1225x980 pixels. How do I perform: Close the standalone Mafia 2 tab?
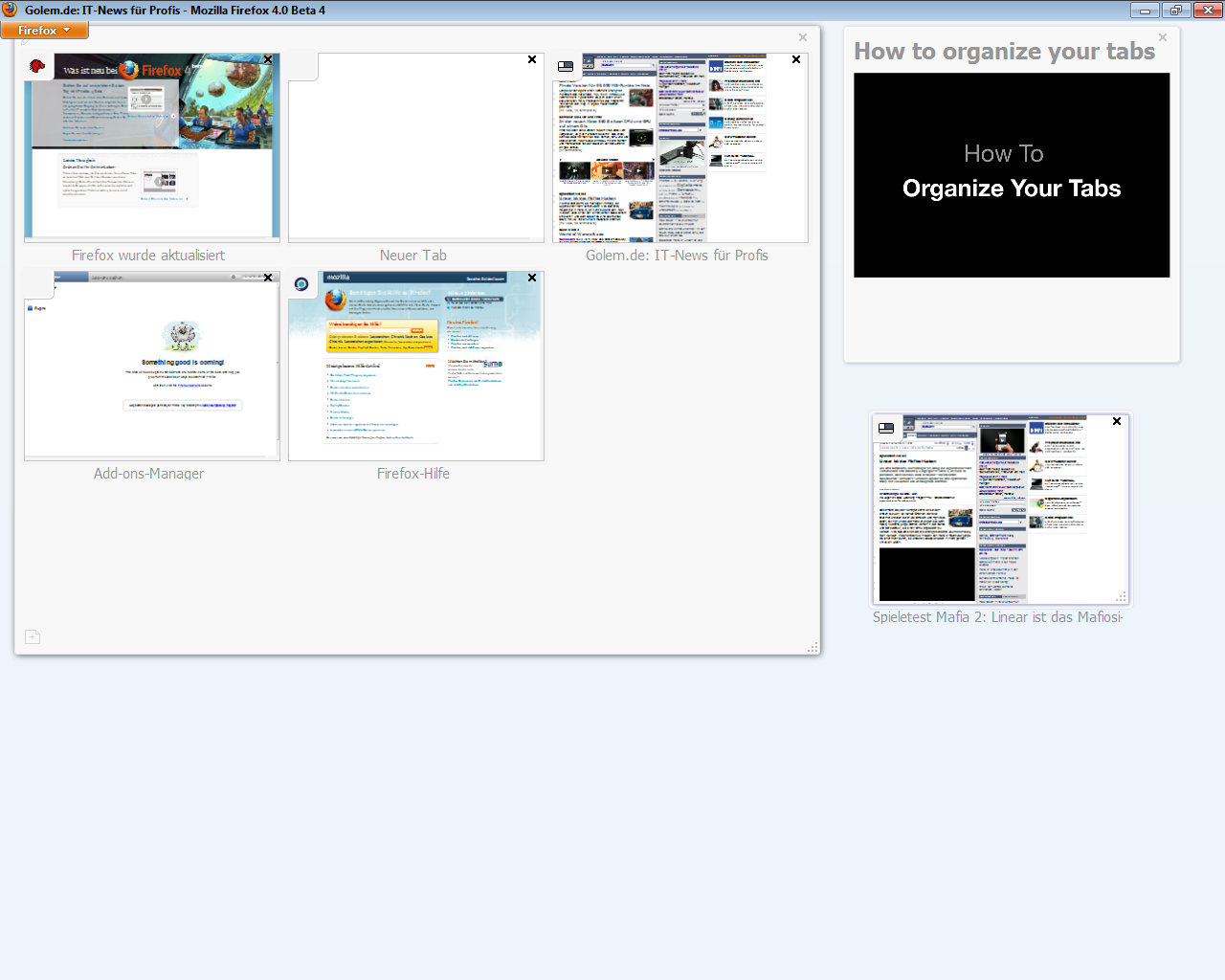click(1116, 421)
